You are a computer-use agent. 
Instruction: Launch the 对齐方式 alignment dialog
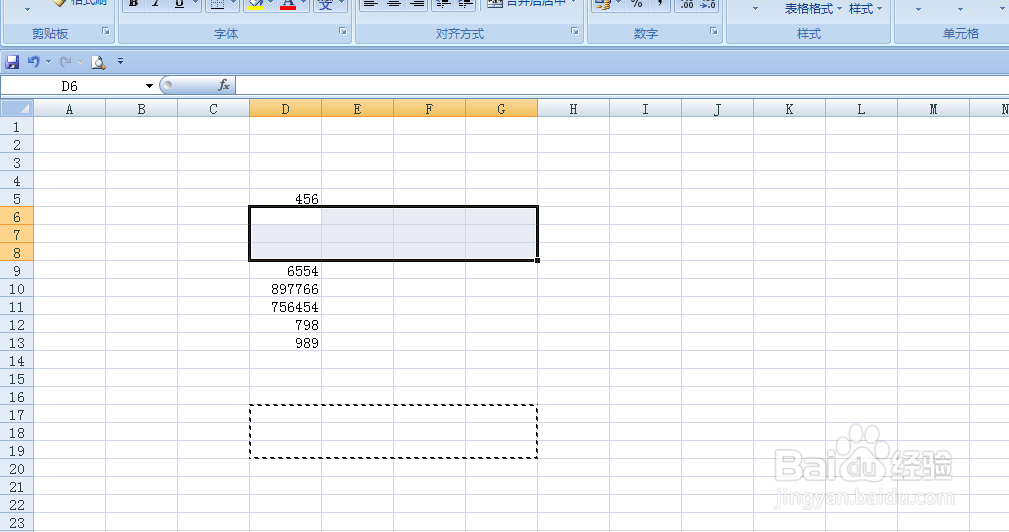coord(575,31)
